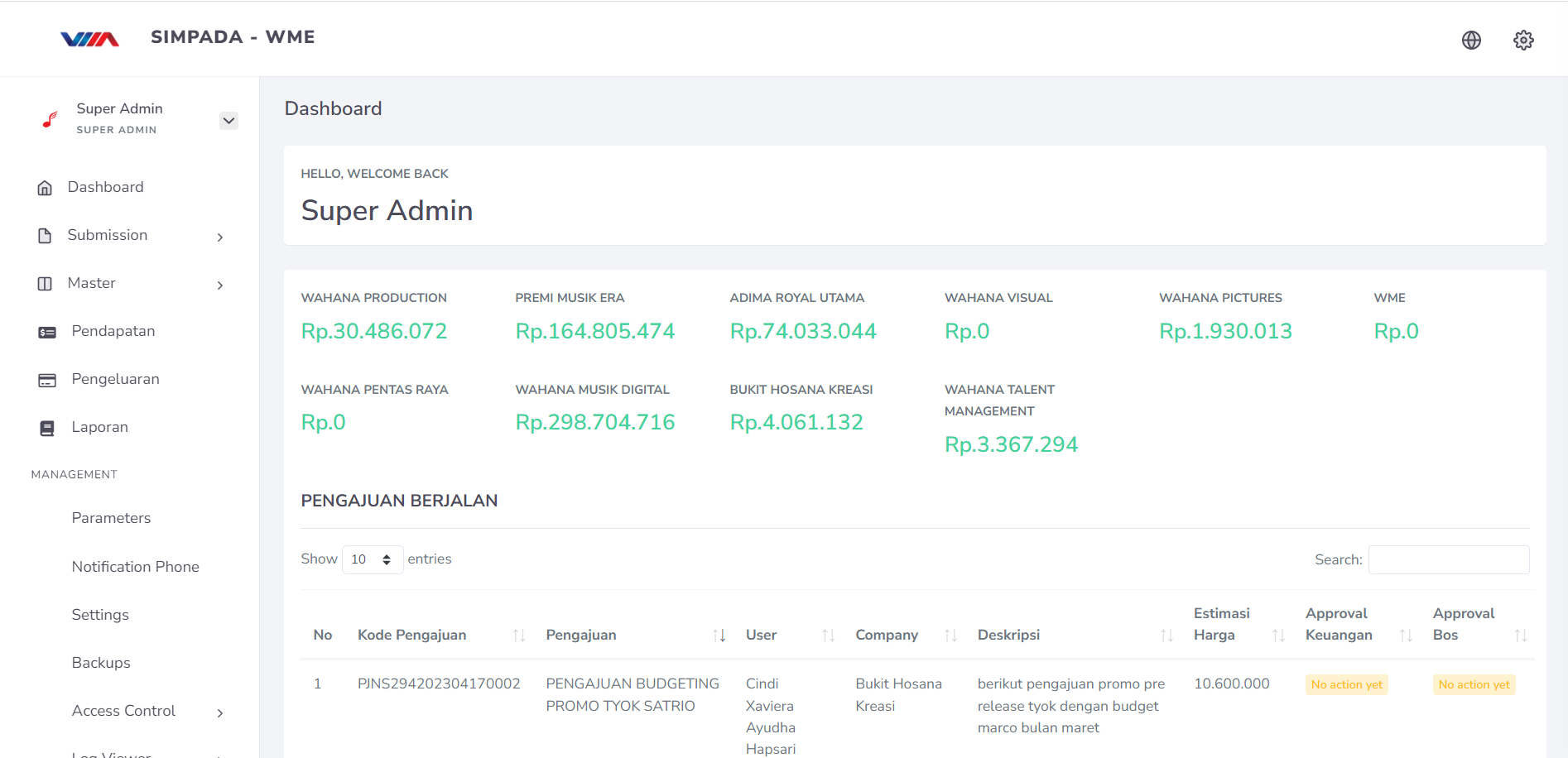
Task: Click inside the Search field
Action: [x=1449, y=559]
